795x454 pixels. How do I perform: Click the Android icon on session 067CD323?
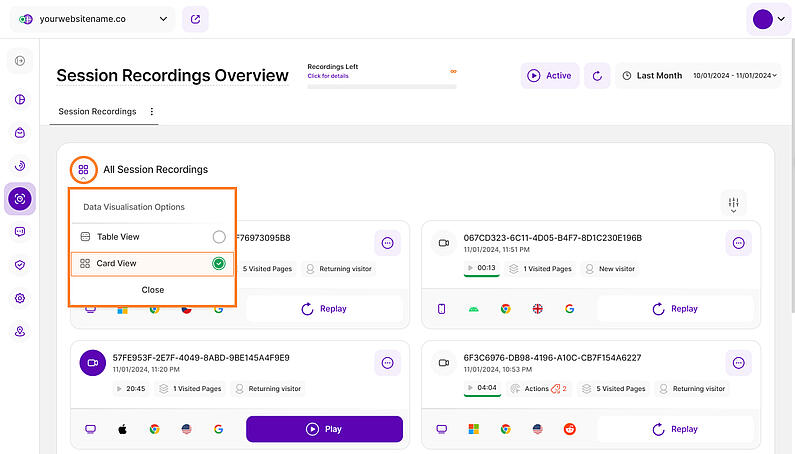point(474,309)
